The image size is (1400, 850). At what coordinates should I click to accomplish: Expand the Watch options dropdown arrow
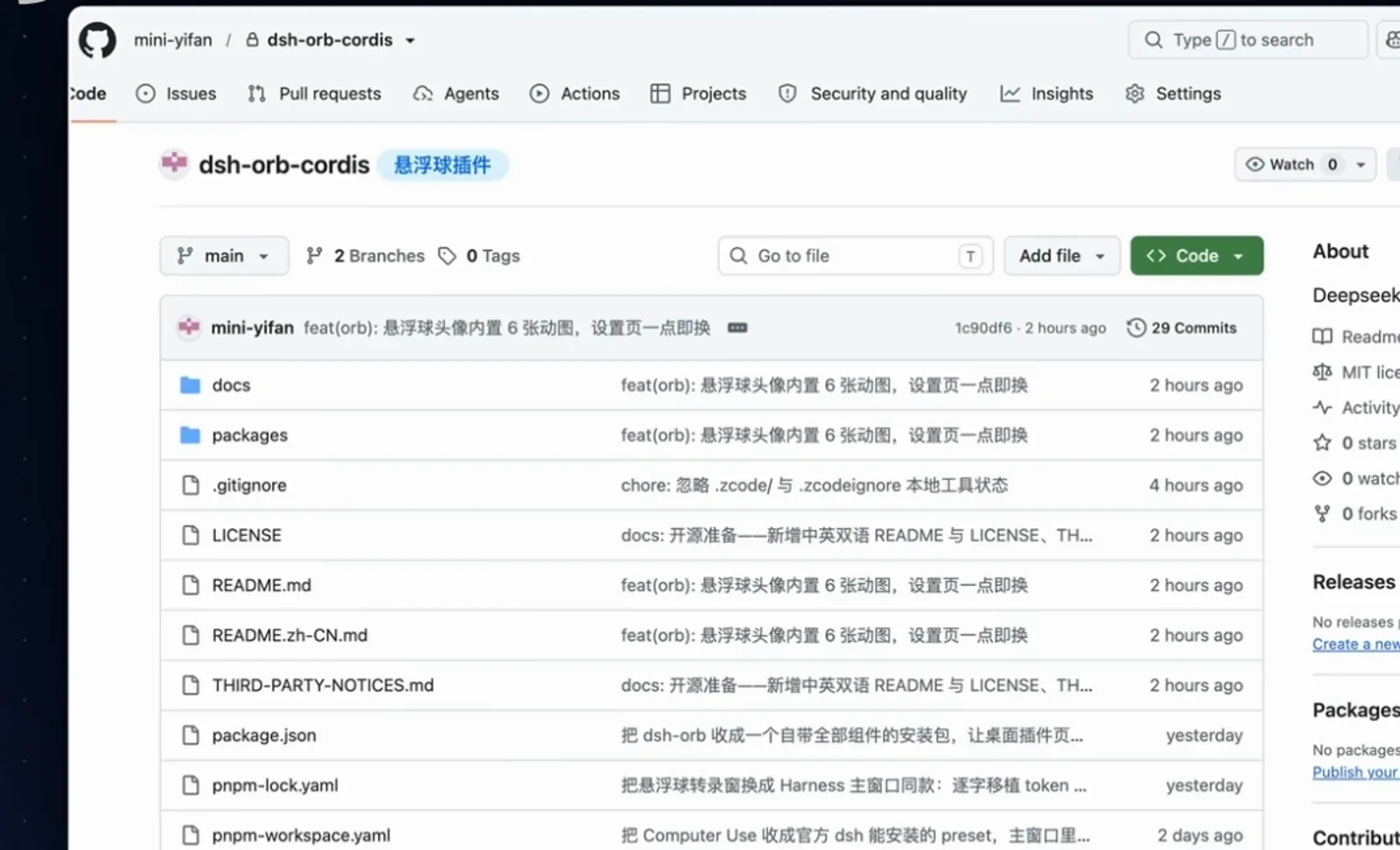click(1361, 164)
